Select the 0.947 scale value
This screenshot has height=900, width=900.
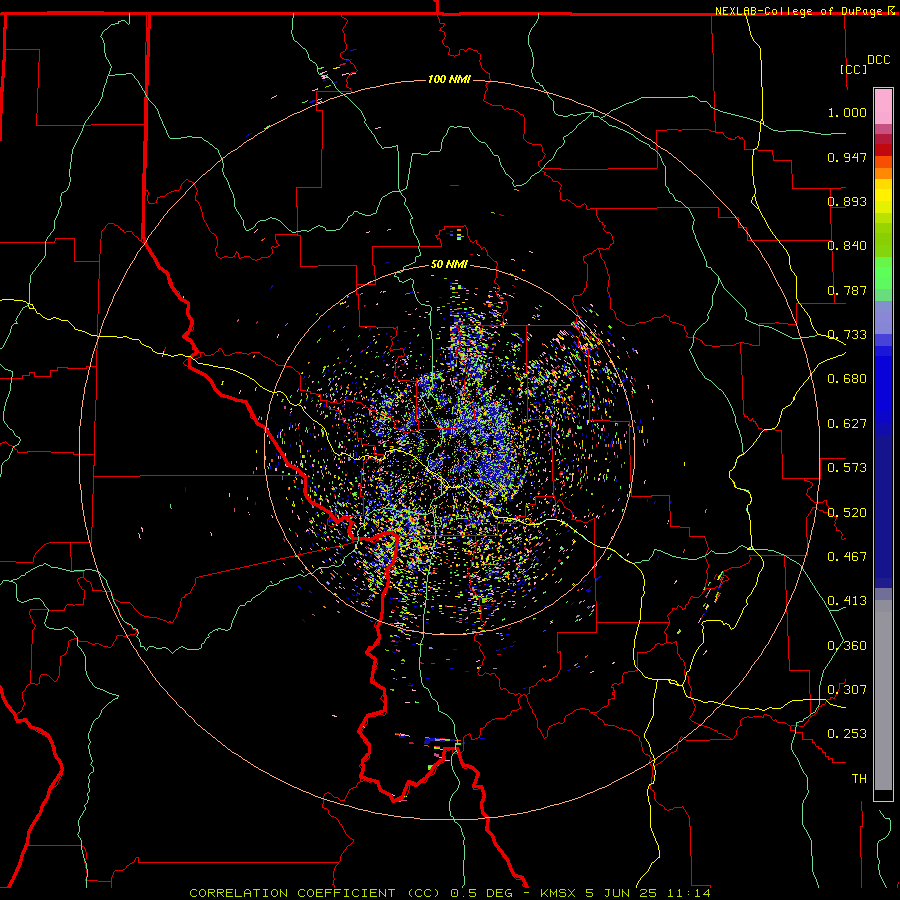pos(847,157)
